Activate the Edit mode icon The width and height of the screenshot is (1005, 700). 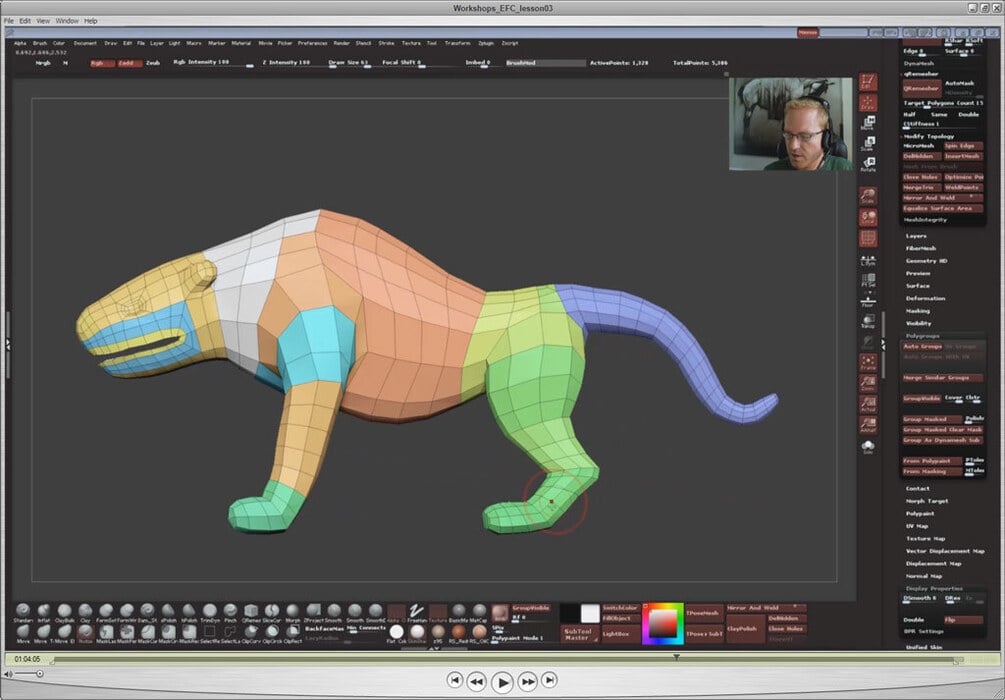868,81
